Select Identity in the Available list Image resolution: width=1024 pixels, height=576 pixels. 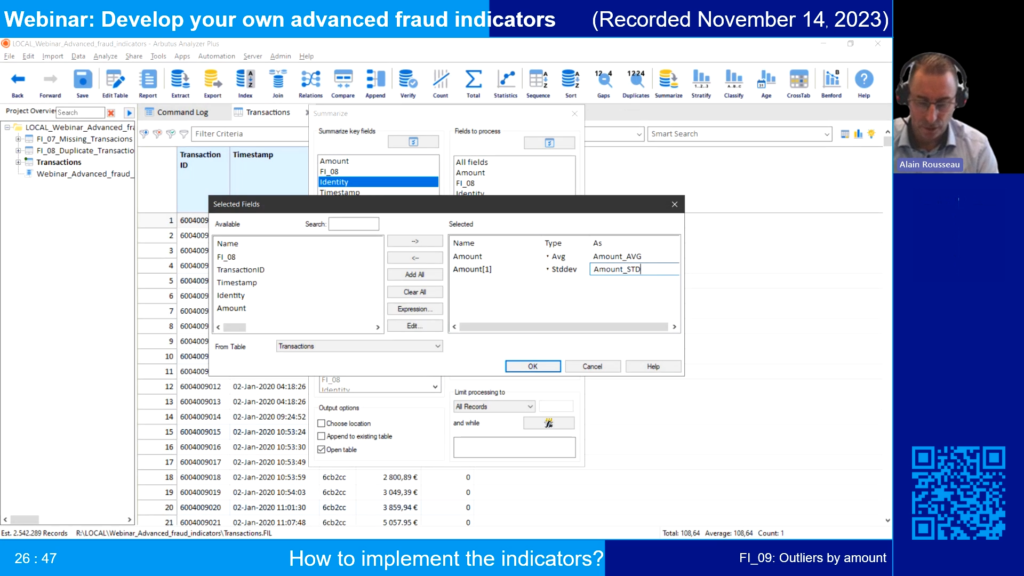point(231,295)
